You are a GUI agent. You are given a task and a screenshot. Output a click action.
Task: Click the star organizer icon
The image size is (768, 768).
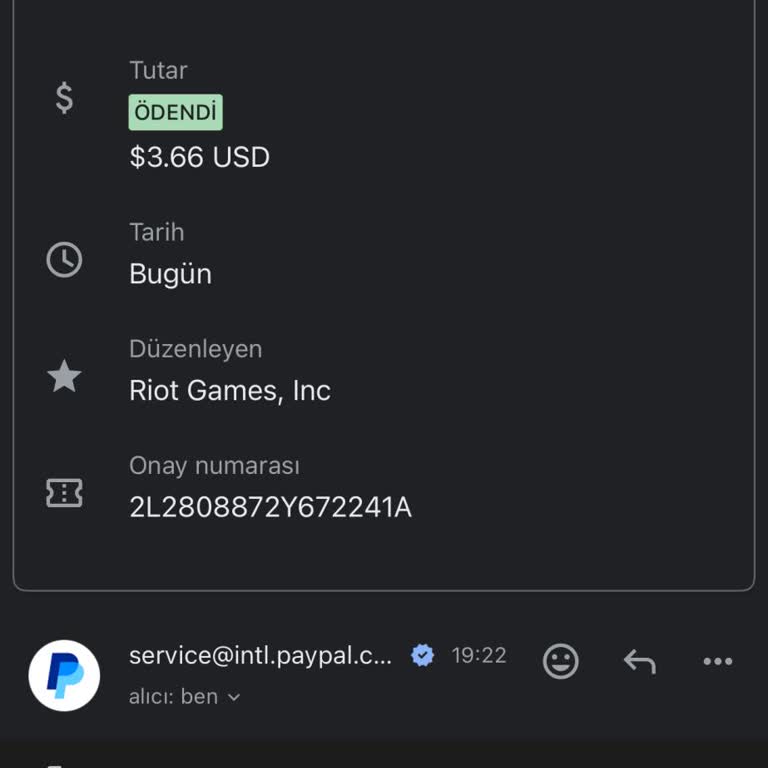click(x=64, y=377)
